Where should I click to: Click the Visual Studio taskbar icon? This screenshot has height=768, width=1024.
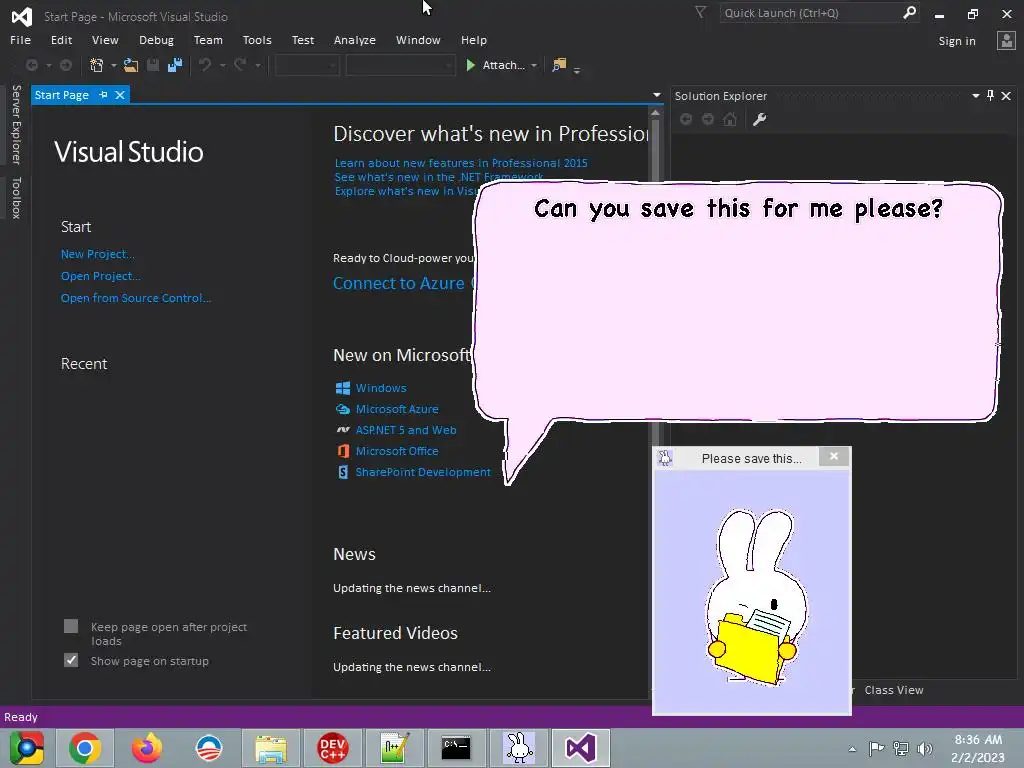point(581,748)
